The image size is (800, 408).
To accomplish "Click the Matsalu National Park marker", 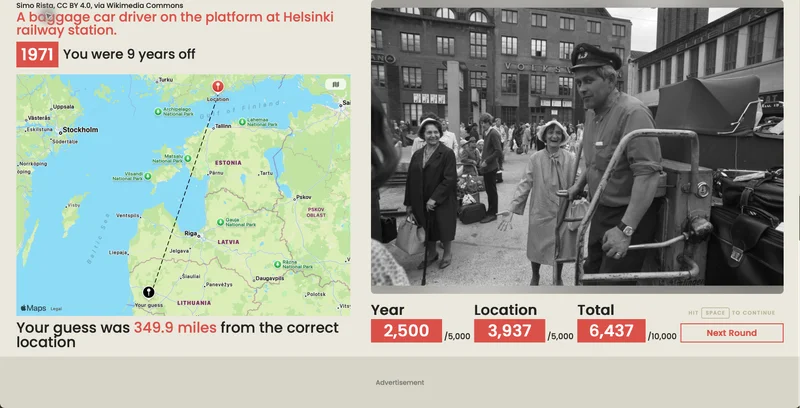I will [x=187, y=159].
